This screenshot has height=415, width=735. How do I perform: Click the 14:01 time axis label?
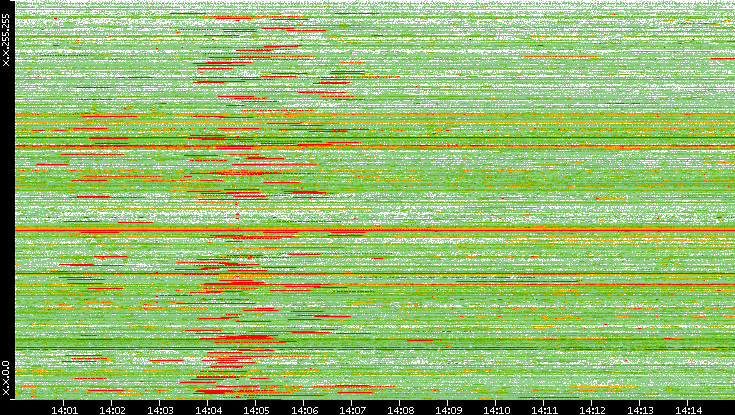[64, 410]
